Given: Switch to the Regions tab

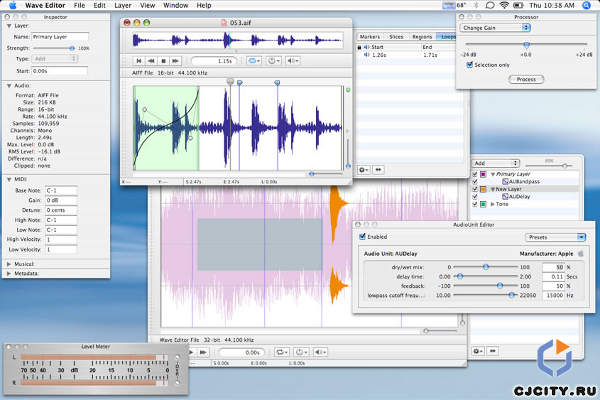Looking at the screenshot, I should click(x=422, y=37).
